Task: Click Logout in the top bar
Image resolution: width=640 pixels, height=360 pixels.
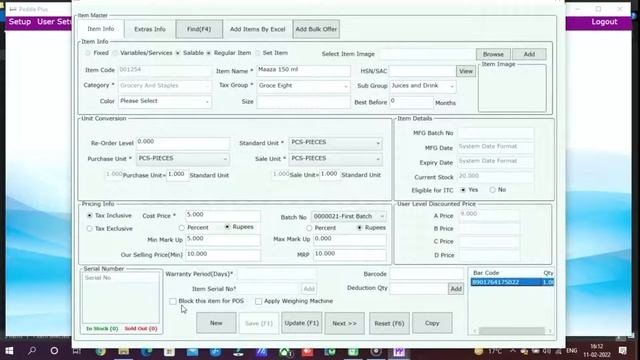Action: [x=604, y=22]
